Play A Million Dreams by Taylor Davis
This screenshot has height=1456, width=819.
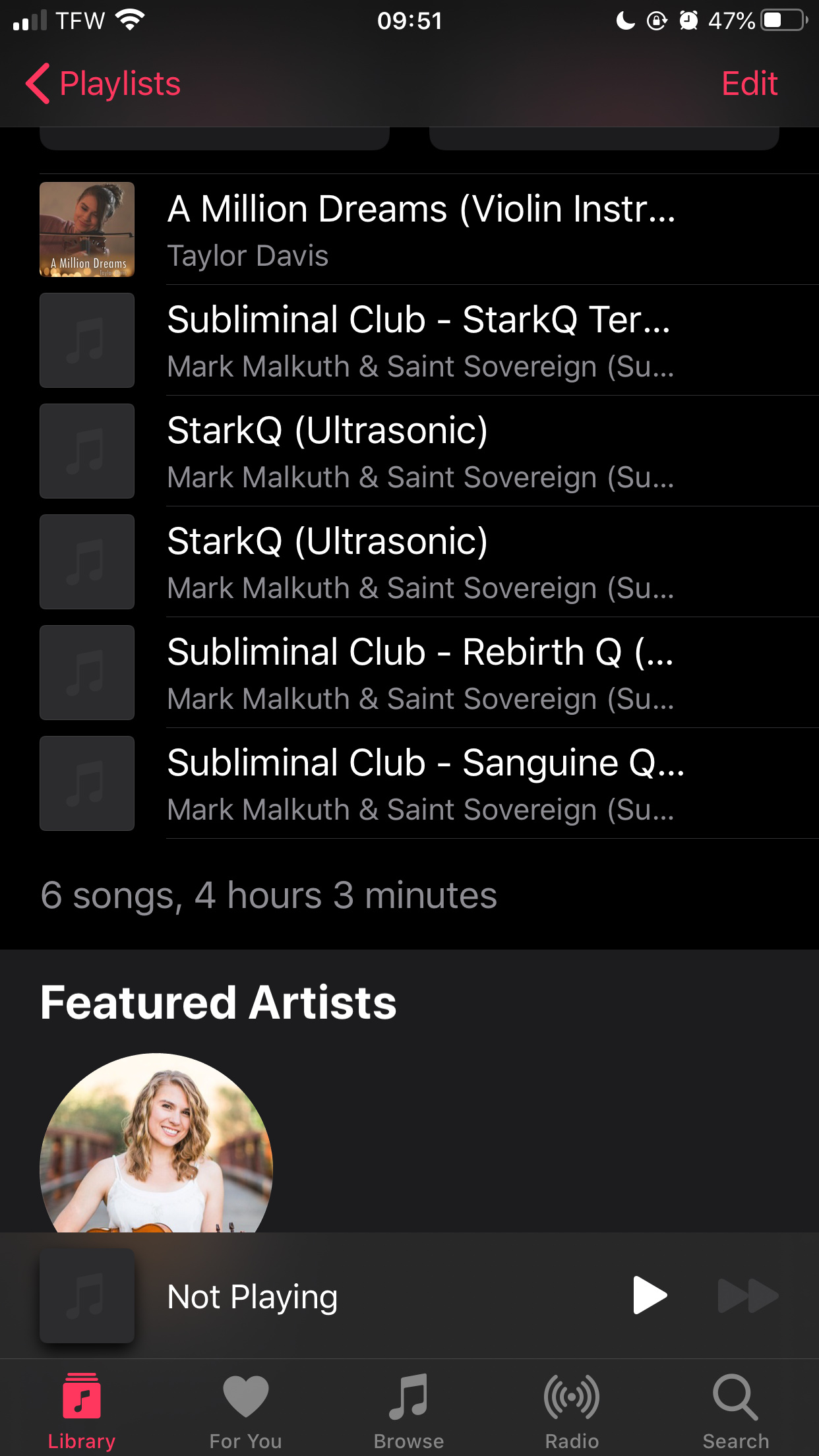coord(429,229)
